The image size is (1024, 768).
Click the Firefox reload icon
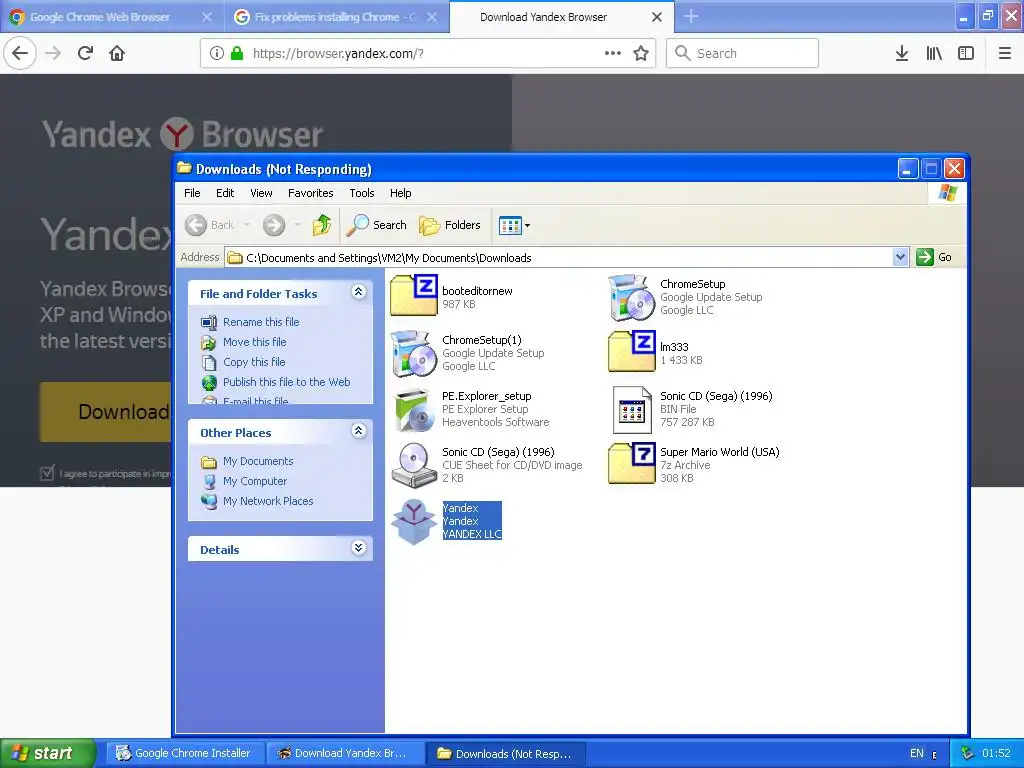86,53
